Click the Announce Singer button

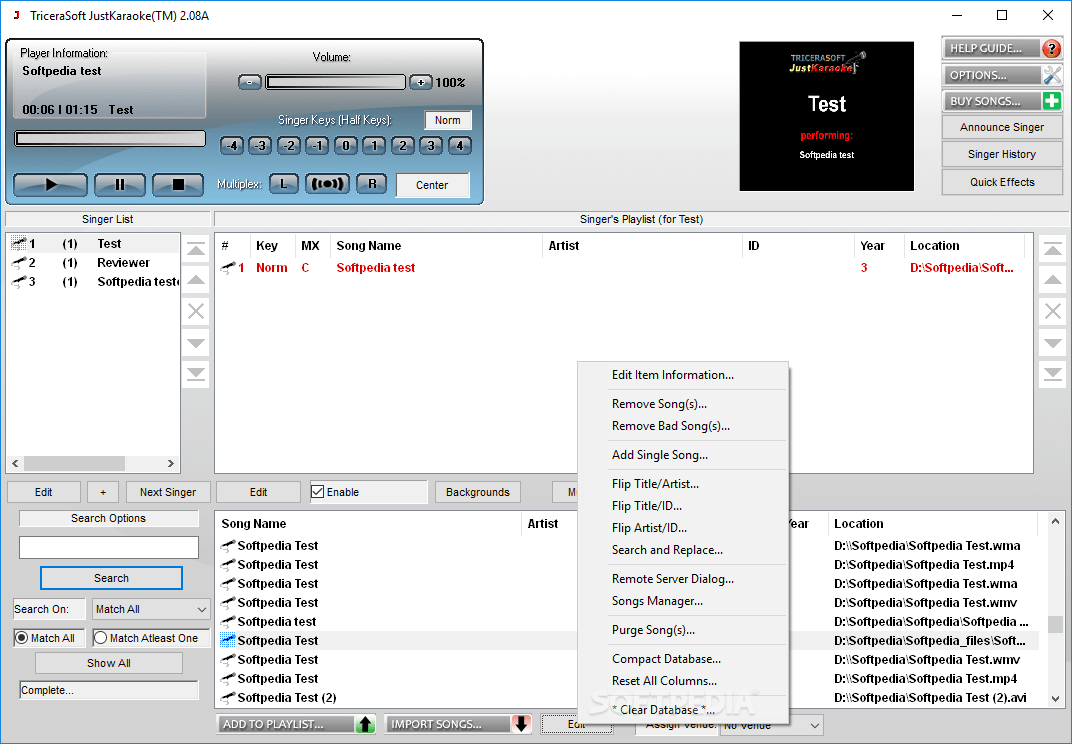point(1001,127)
